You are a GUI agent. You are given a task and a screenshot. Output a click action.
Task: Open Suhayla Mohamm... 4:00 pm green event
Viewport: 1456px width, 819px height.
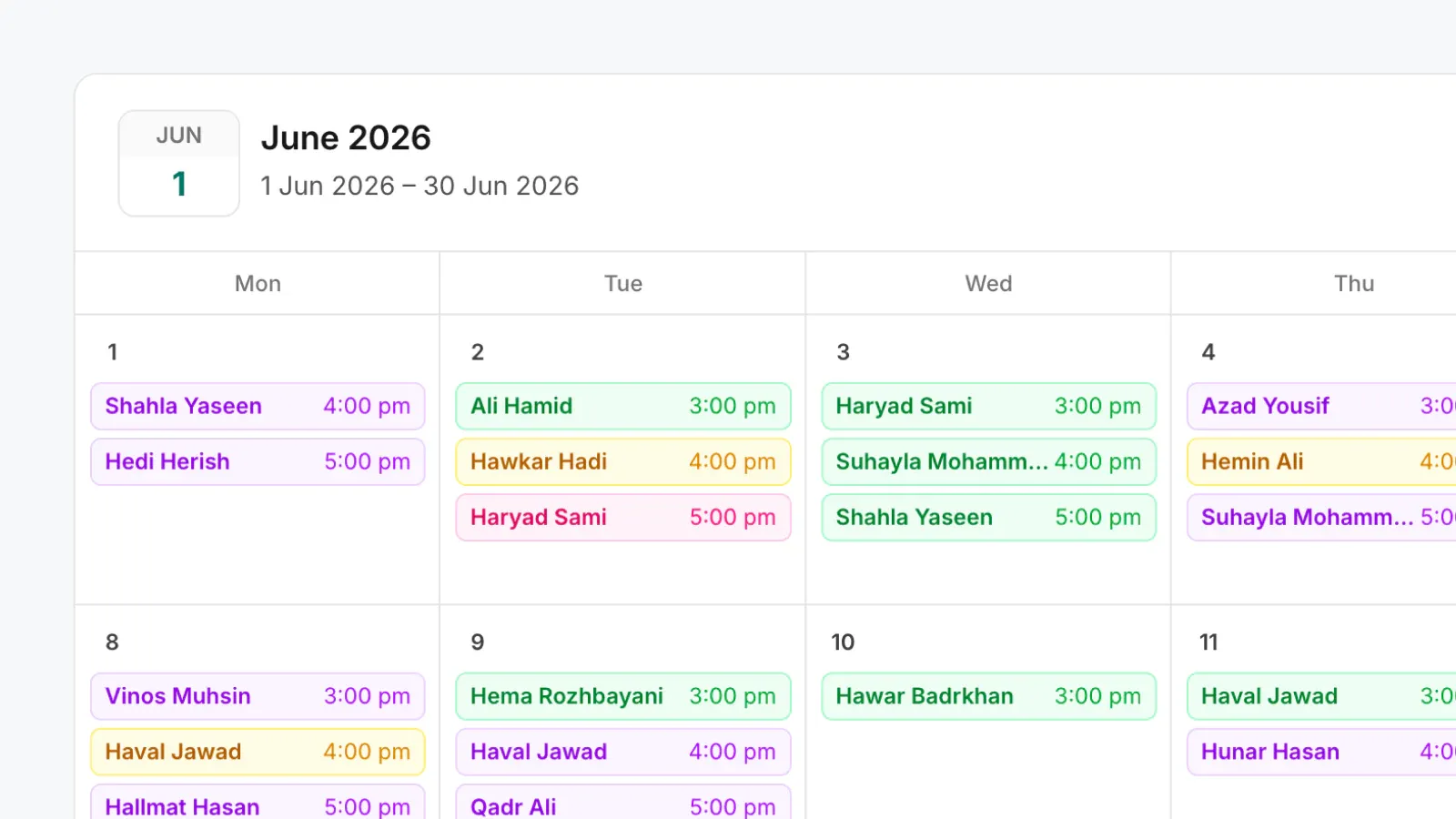[988, 461]
